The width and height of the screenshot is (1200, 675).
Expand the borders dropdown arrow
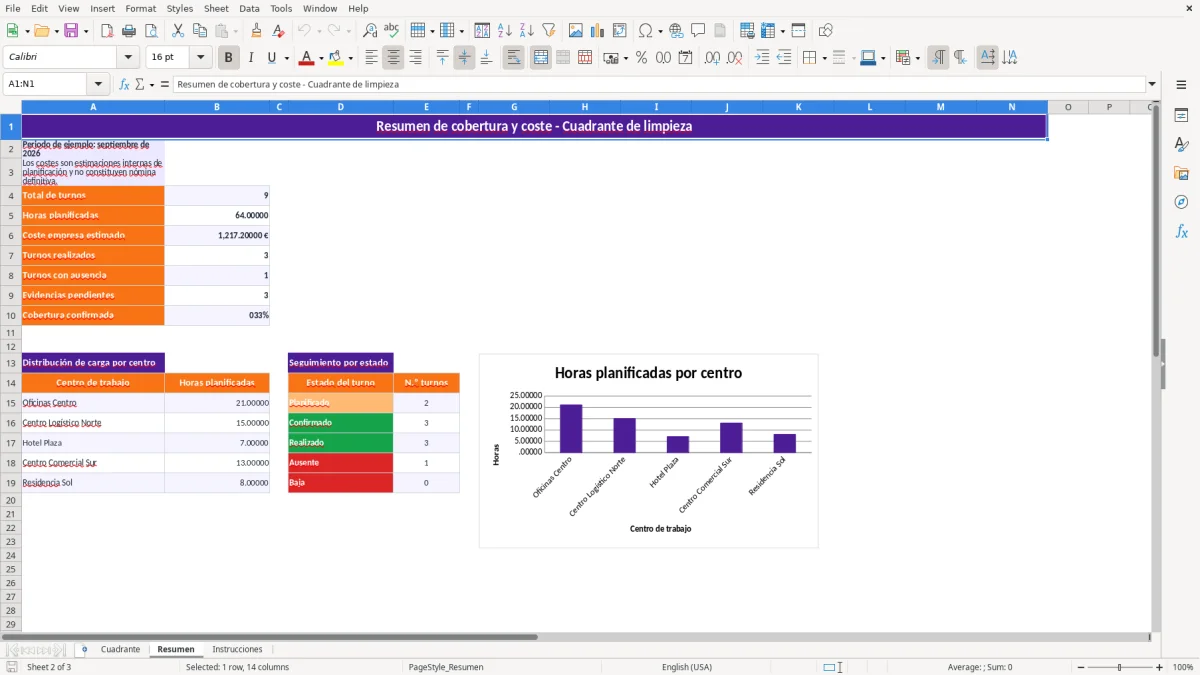[824, 58]
